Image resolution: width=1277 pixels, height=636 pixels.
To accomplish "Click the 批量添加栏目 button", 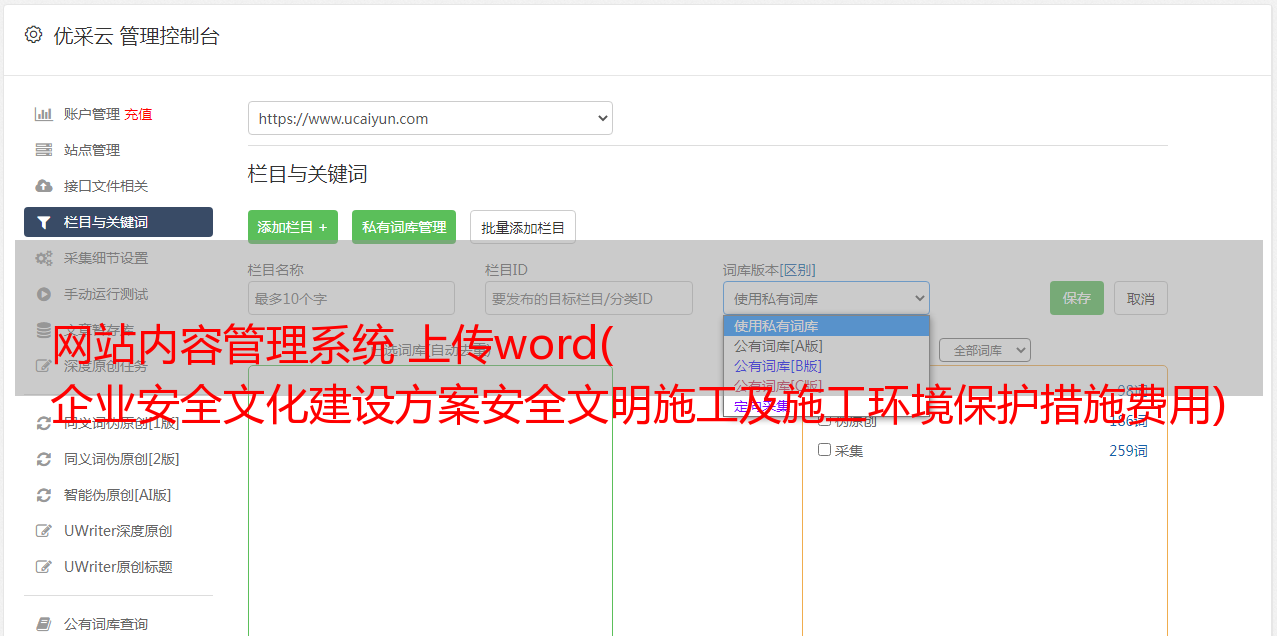I will [x=523, y=227].
